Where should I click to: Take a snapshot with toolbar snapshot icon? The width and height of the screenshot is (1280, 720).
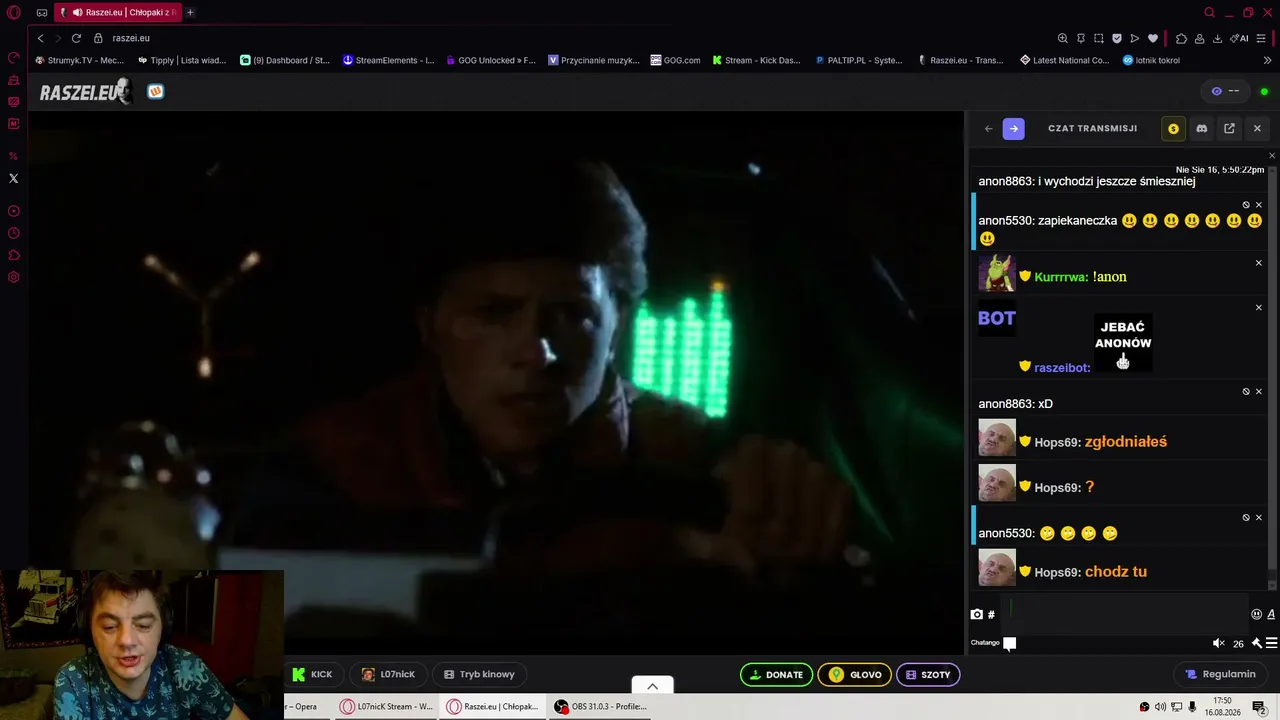1099,38
